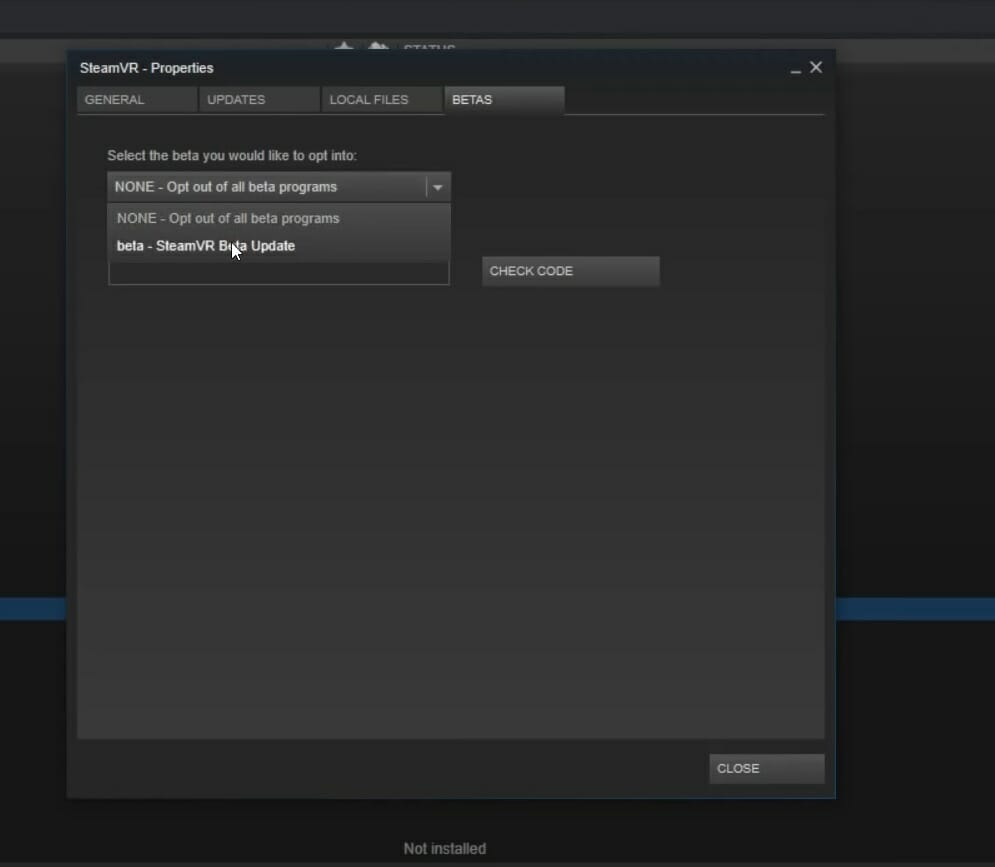Image resolution: width=995 pixels, height=867 pixels.
Task: Click the CLOSE button
Action: click(x=767, y=769)
